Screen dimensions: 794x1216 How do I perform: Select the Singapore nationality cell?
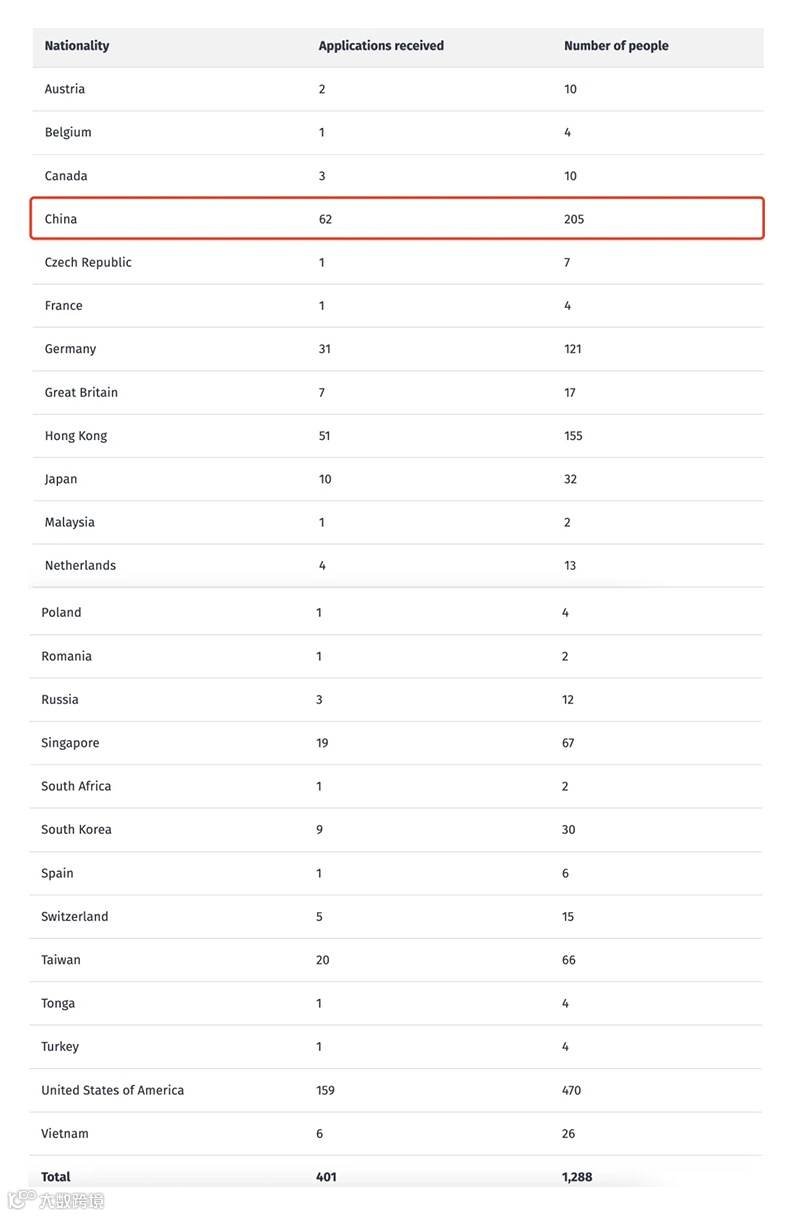click(x=70, y=743)
